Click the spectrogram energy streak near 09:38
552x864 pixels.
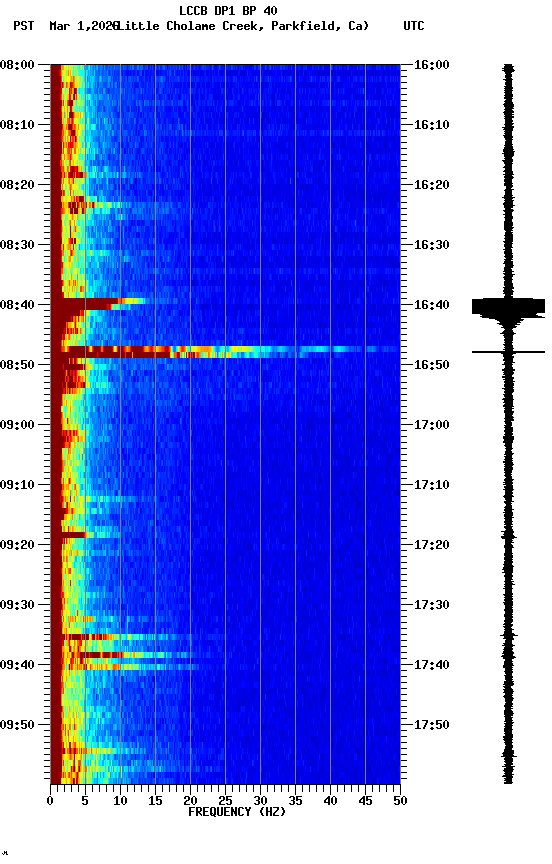point(135,655)
